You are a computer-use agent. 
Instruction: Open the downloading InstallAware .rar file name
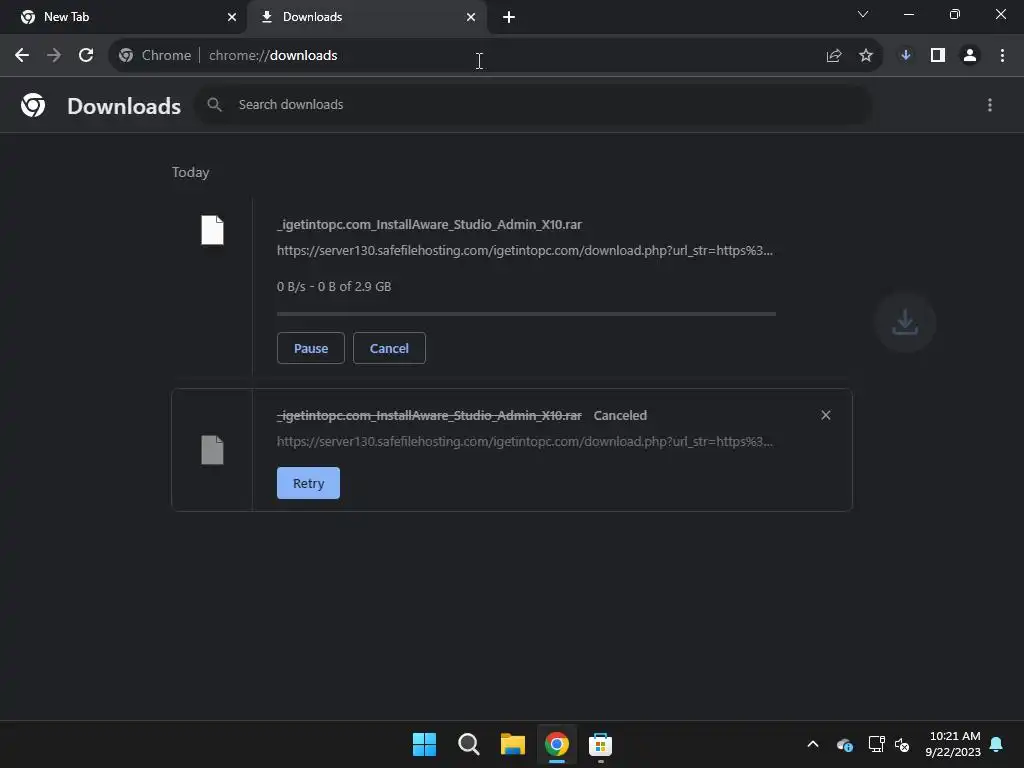pyautogui.click(x=429, y=225)
